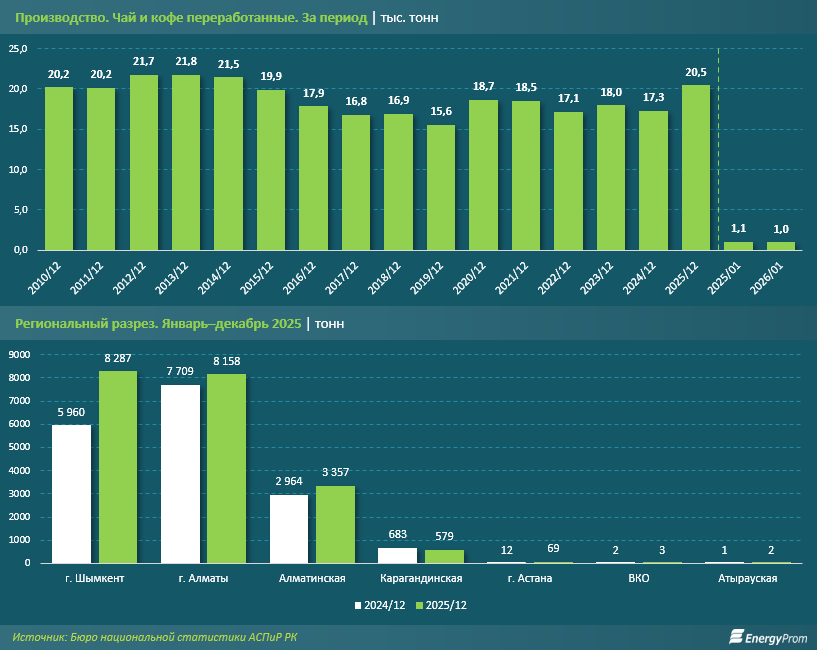The image size is (817, 650).
Task: Select the green г. Шымкент bar labeled 8 287
Action: (117, 467)
